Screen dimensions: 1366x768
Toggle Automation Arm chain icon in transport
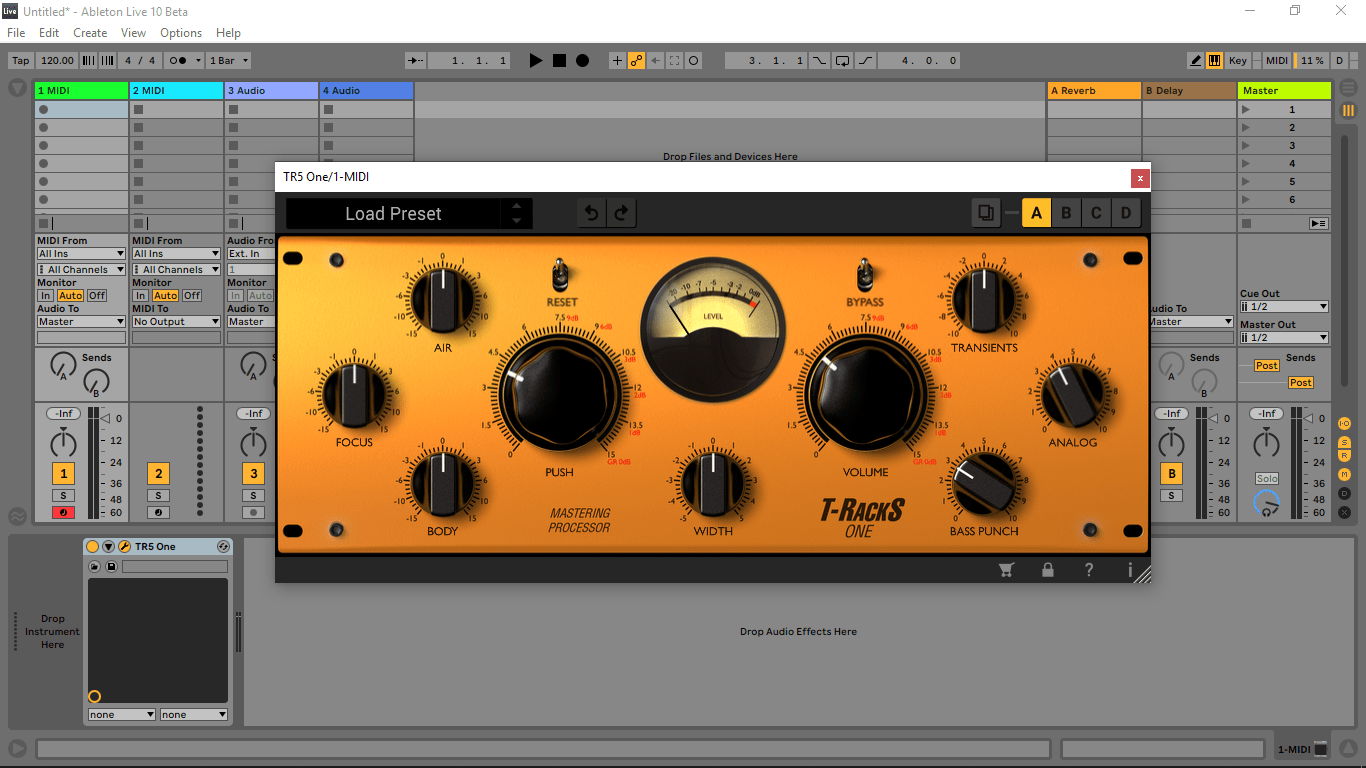pyautogui.click(x=636, y=60)
